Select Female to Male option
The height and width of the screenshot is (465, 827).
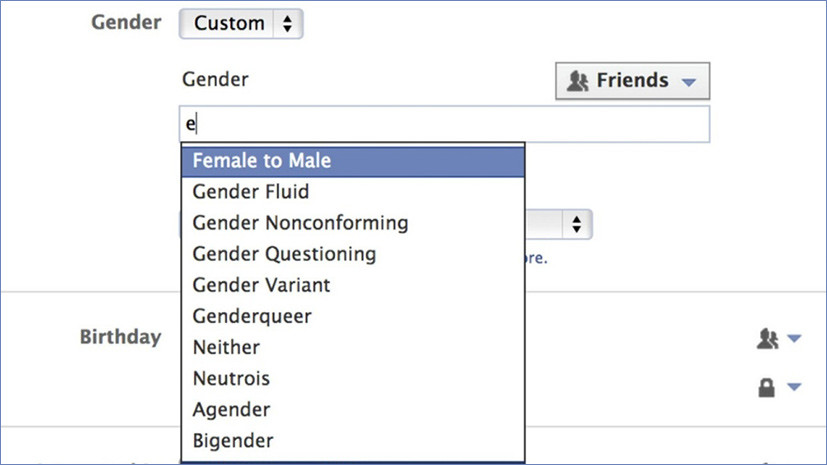coord(353,161)
